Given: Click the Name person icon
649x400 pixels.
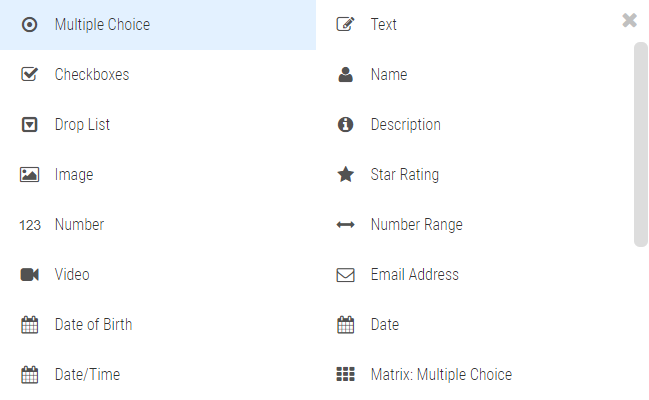Looking at the screenshot, I should (346, 75).
